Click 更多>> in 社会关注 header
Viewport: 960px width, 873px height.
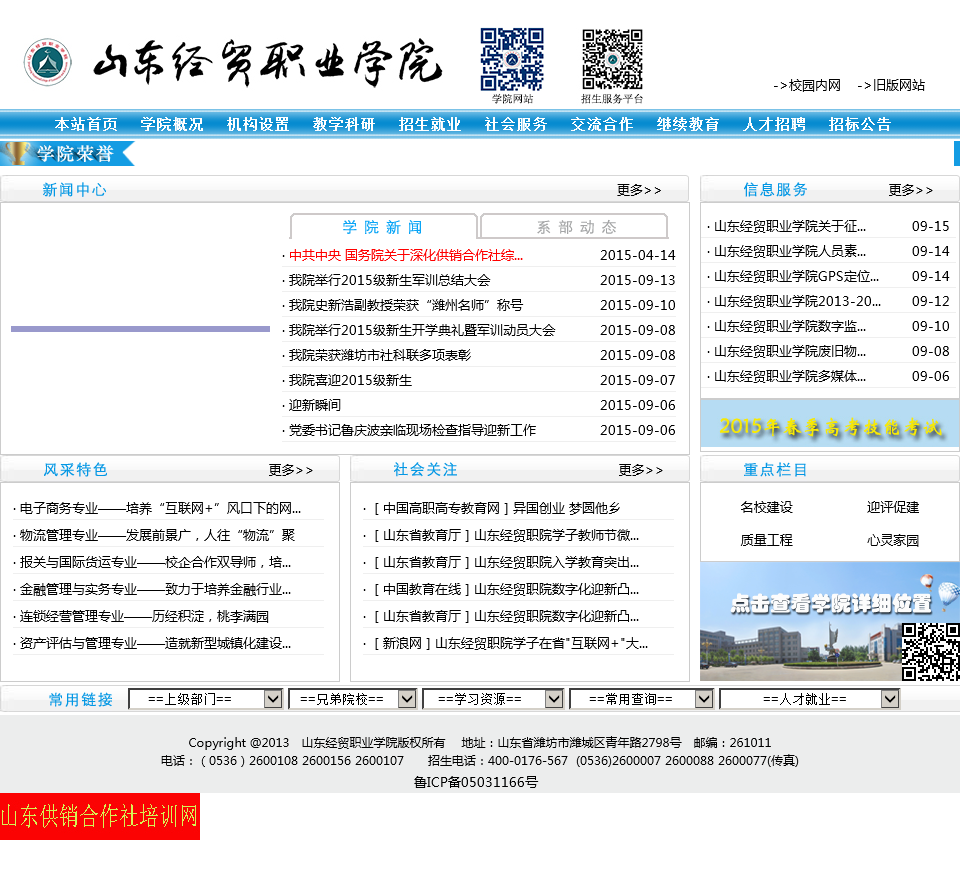coord(640,470)
